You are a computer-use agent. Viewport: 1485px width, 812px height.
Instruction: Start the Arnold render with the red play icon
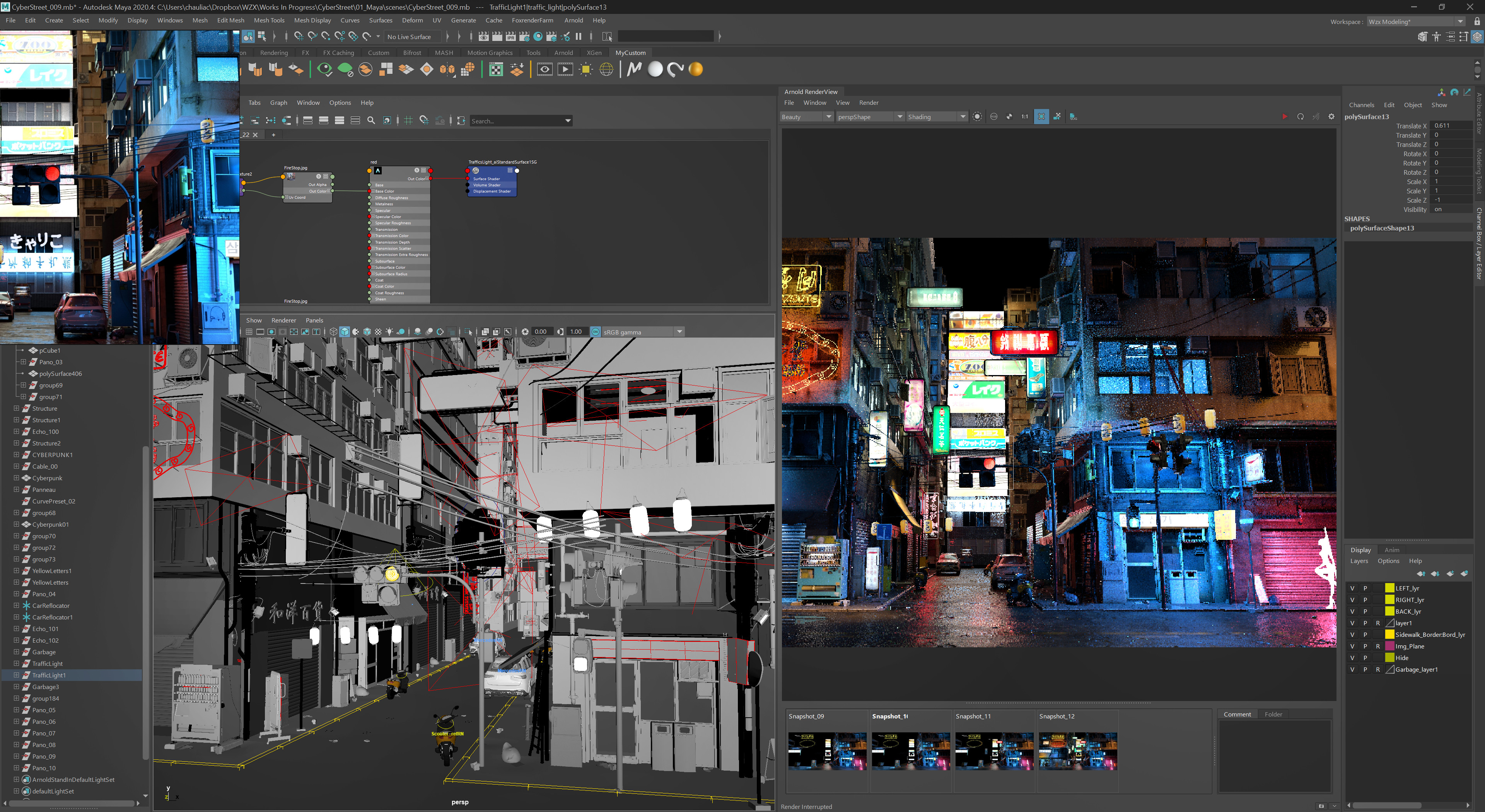point(1284,116)
